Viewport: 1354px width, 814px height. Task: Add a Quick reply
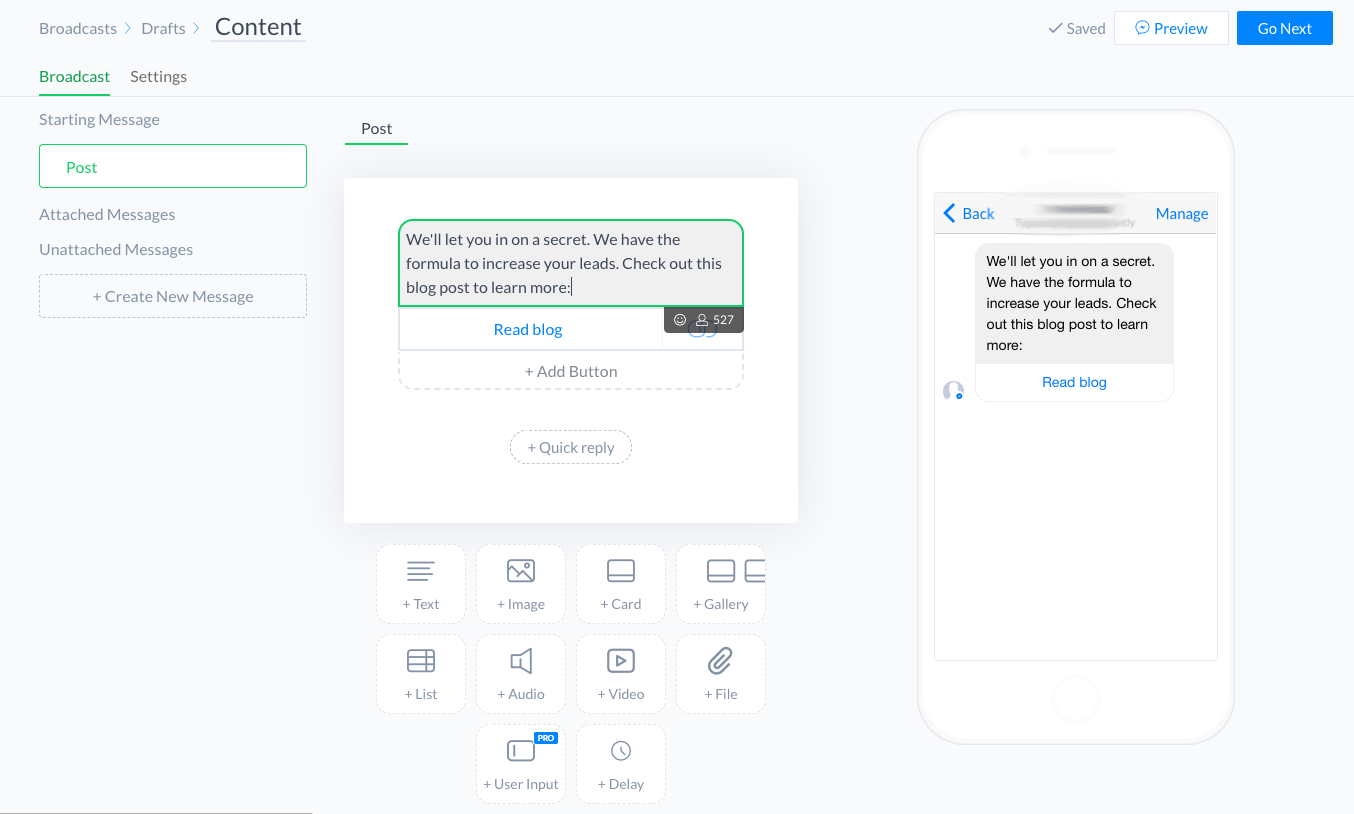[571, 447]
